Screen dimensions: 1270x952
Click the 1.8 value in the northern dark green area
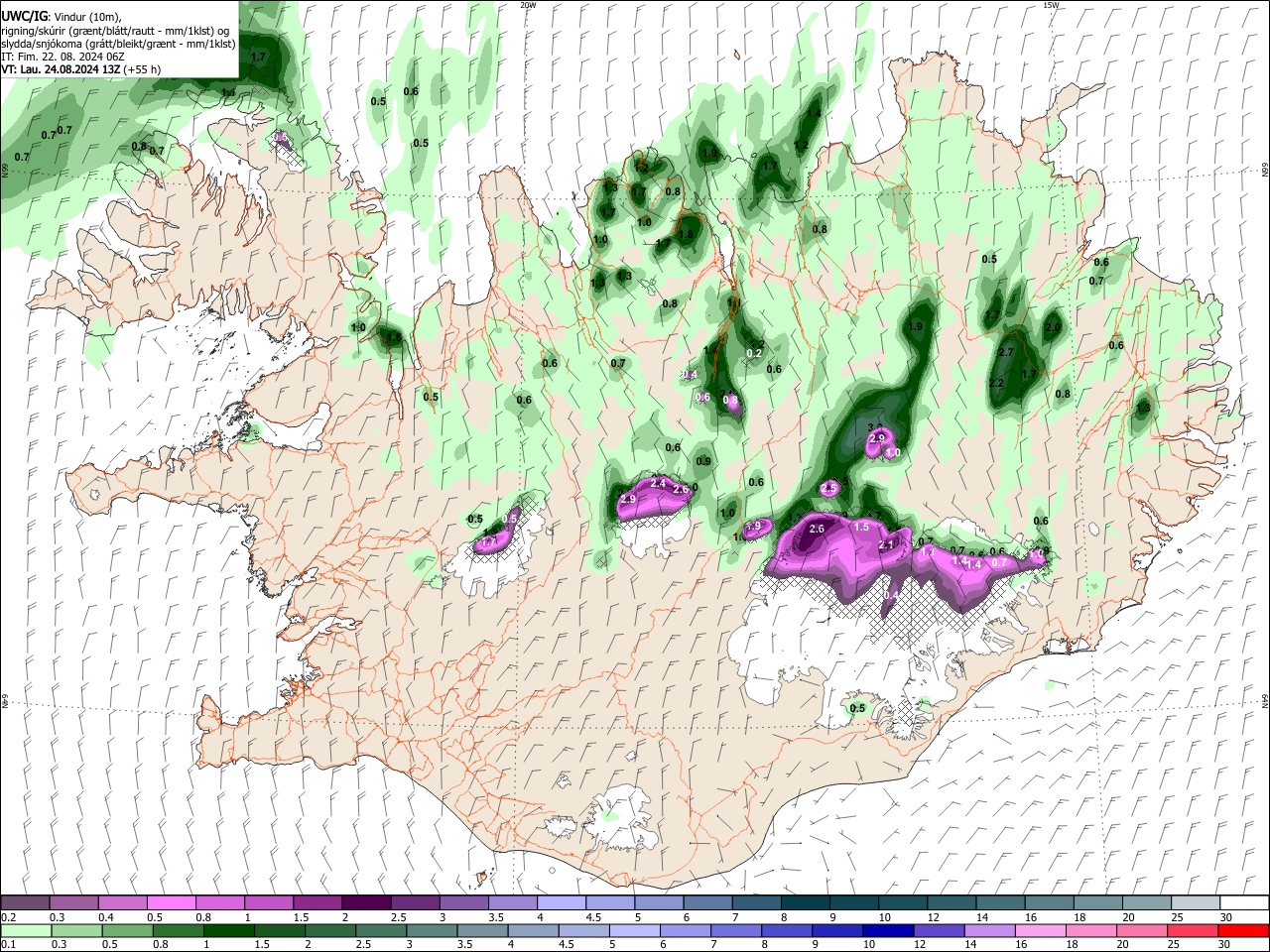(x=686, y=235)
